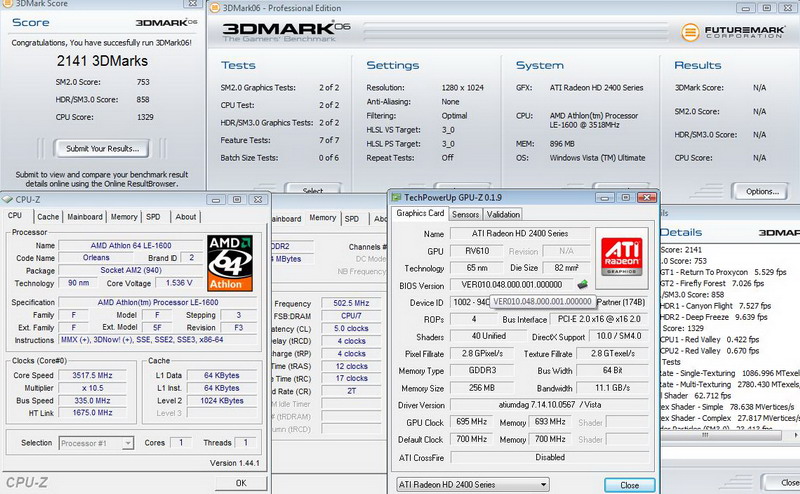Open the Memory tab in front CPU-Z
The image size is (800, 494).
point(124,217)
